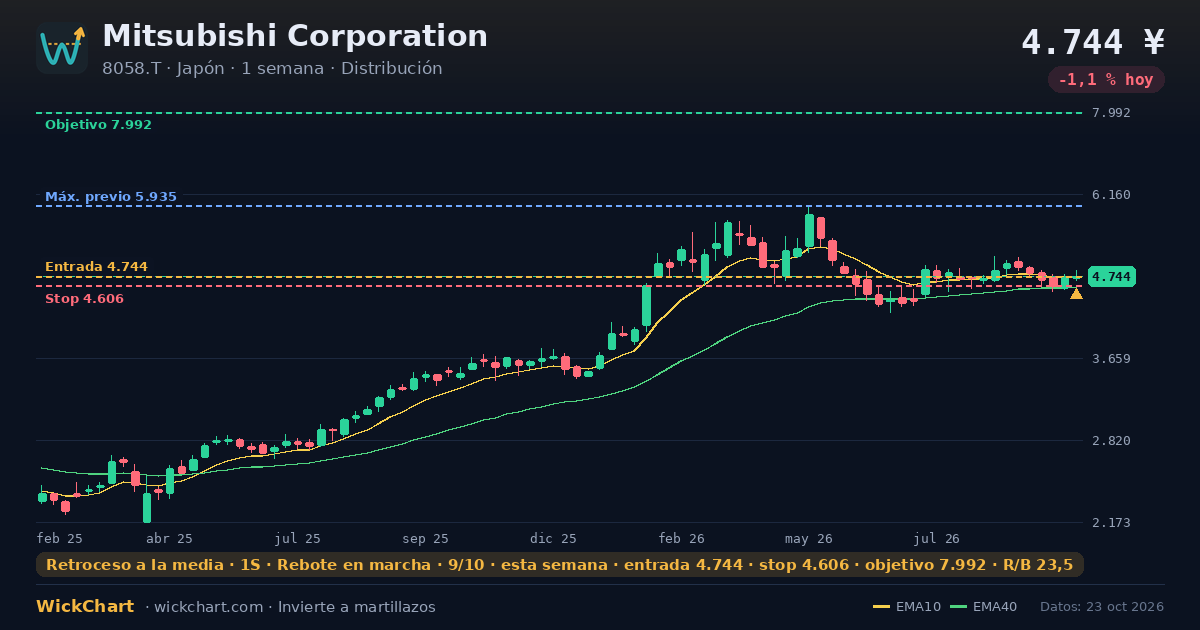Click the subtitle starting with 8058.T
Viewport: 1200px width, 630px height.
click(272, 69)
